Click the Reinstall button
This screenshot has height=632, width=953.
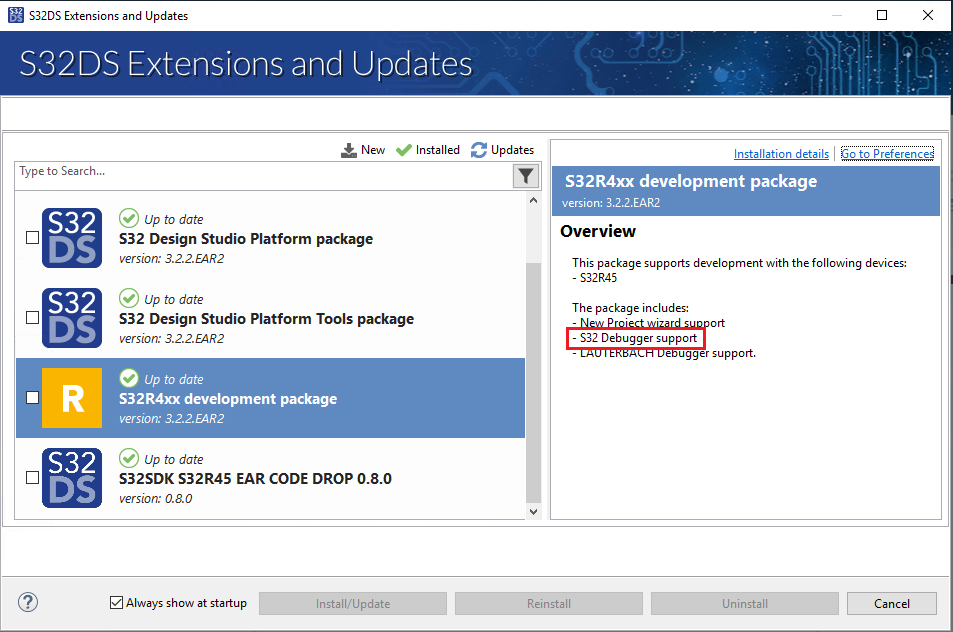548,603
